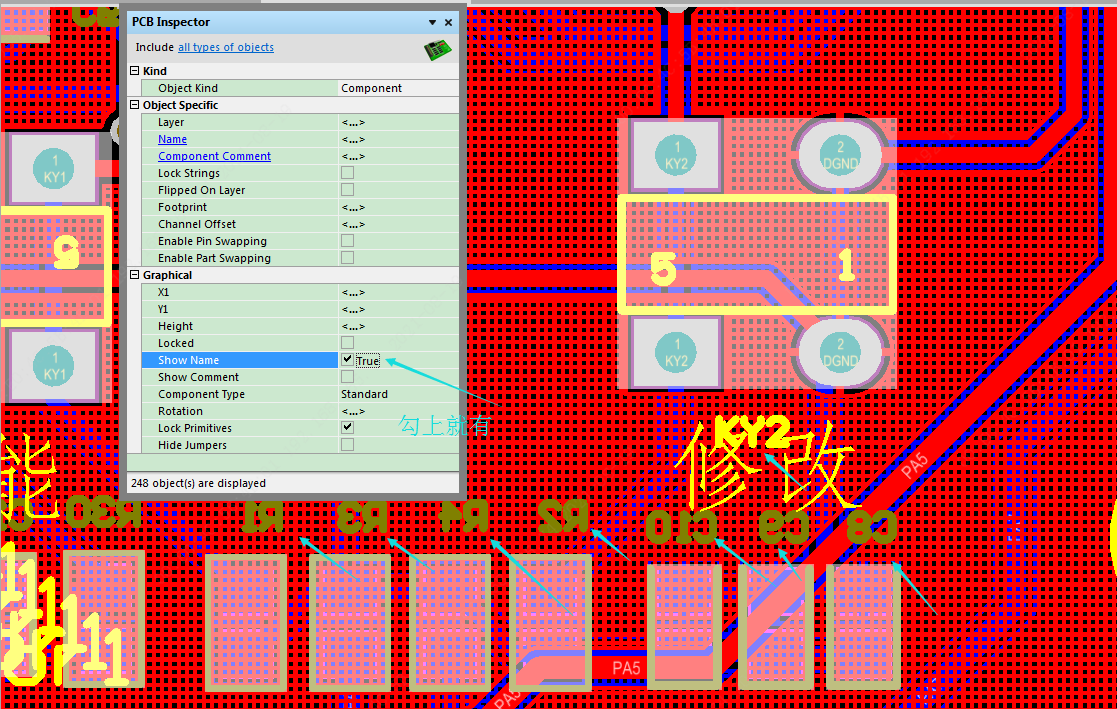Image resolution: width=1117 pixels, height=709 pixels.
Task: Select the Show Name property row label
Action: pyautogui.click(x=239, y=360)
